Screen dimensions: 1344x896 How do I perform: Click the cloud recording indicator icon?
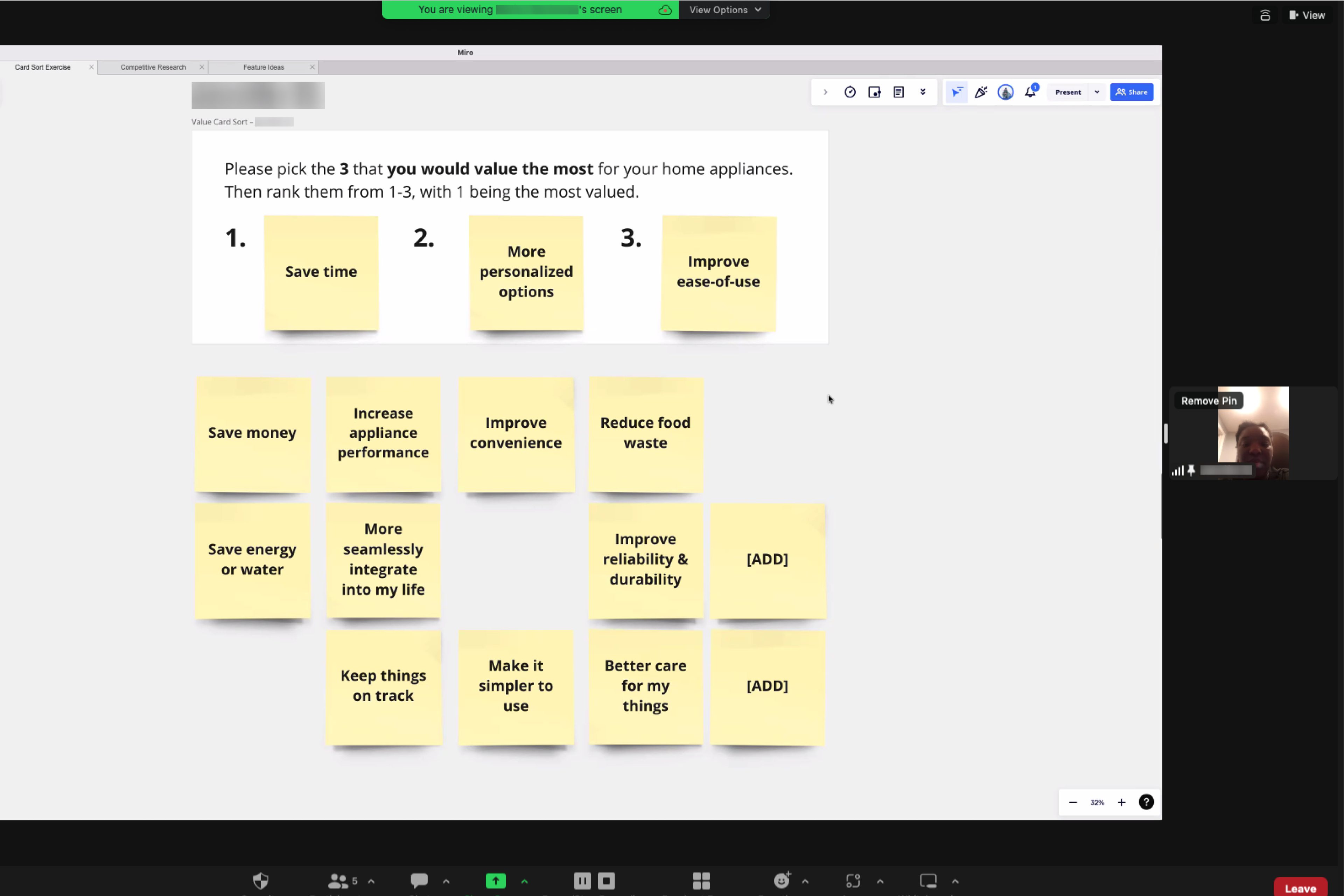pos(665,10)
